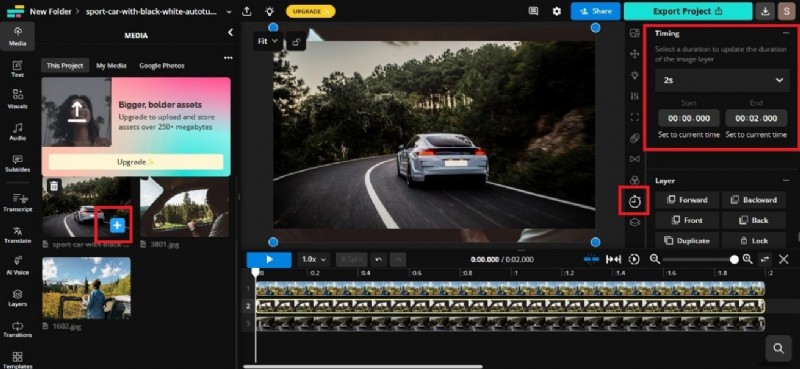
Task: Open the stacked layers icon in right toolbar
Action: tap(635, 223)
